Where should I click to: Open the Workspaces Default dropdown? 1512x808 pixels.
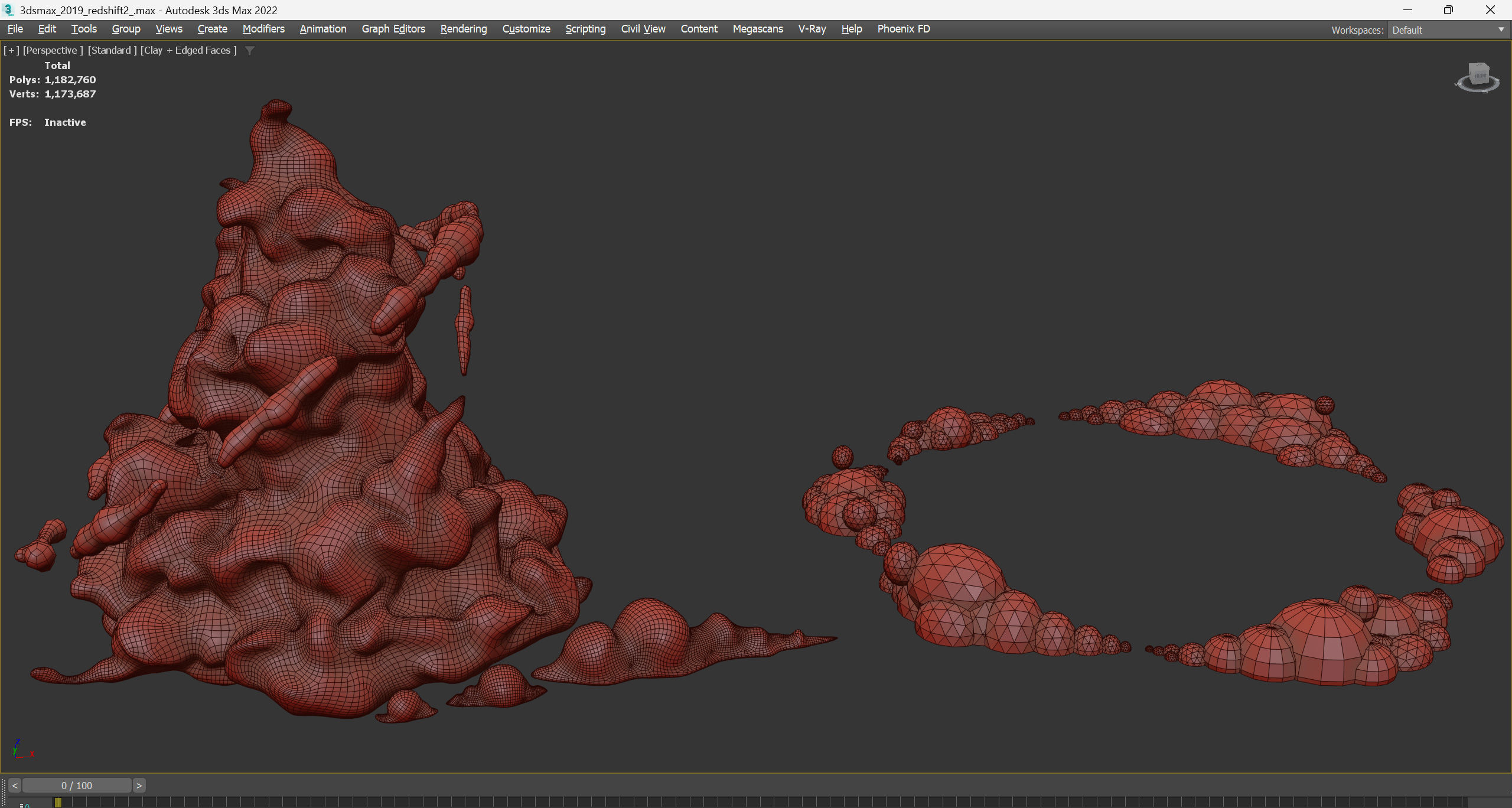pyautogui.click(x=1447, y=30)
